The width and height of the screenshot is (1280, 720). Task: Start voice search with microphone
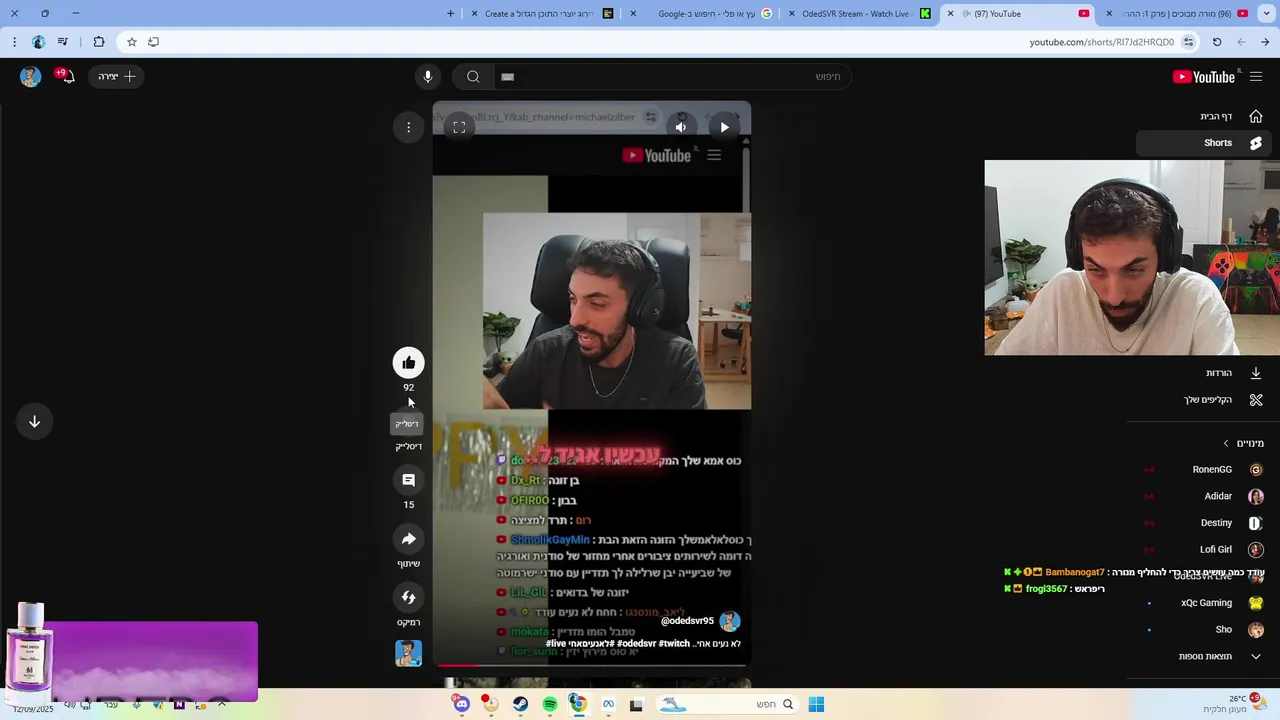[428, 77]
